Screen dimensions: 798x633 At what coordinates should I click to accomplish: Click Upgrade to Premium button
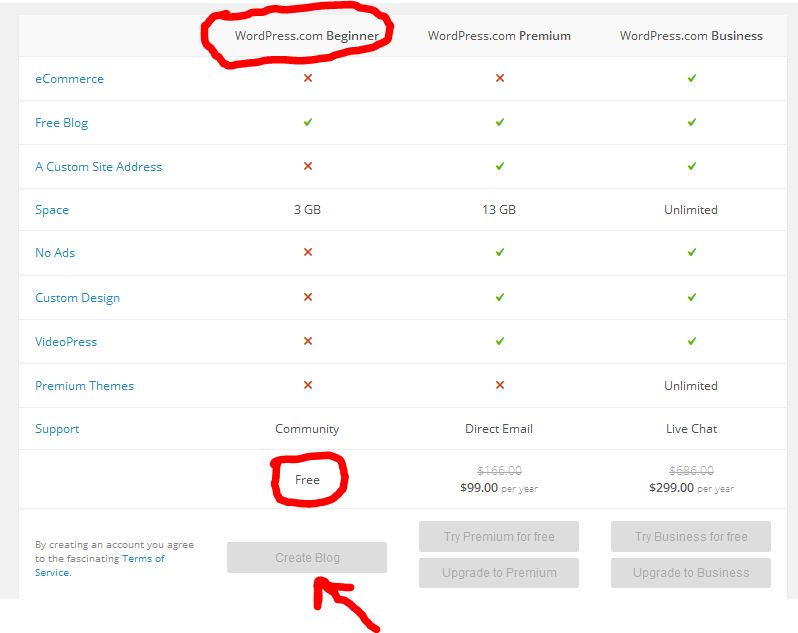pyautogui.click(x=499, y=573)
